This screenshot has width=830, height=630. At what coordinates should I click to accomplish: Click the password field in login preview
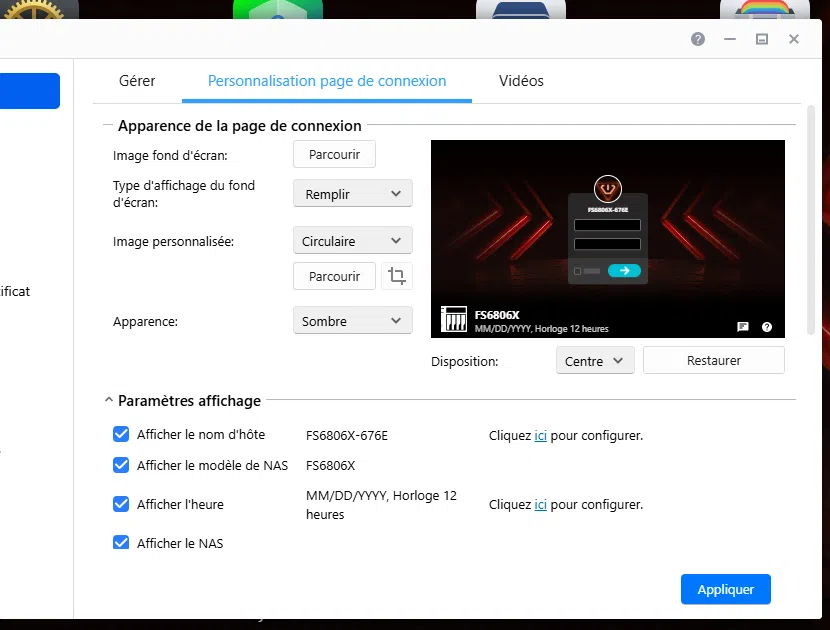607,244
